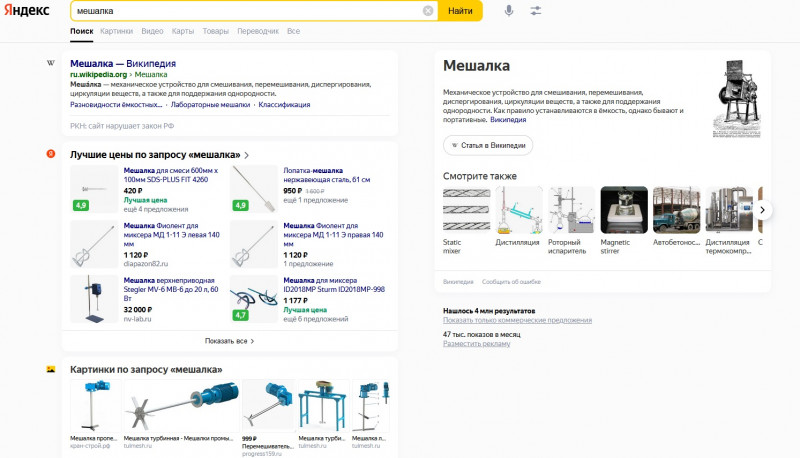Click Показать только коммерческие предложения
Image resolution: width=800 pixels, height=458 pixels.
(x=517, y=320)
